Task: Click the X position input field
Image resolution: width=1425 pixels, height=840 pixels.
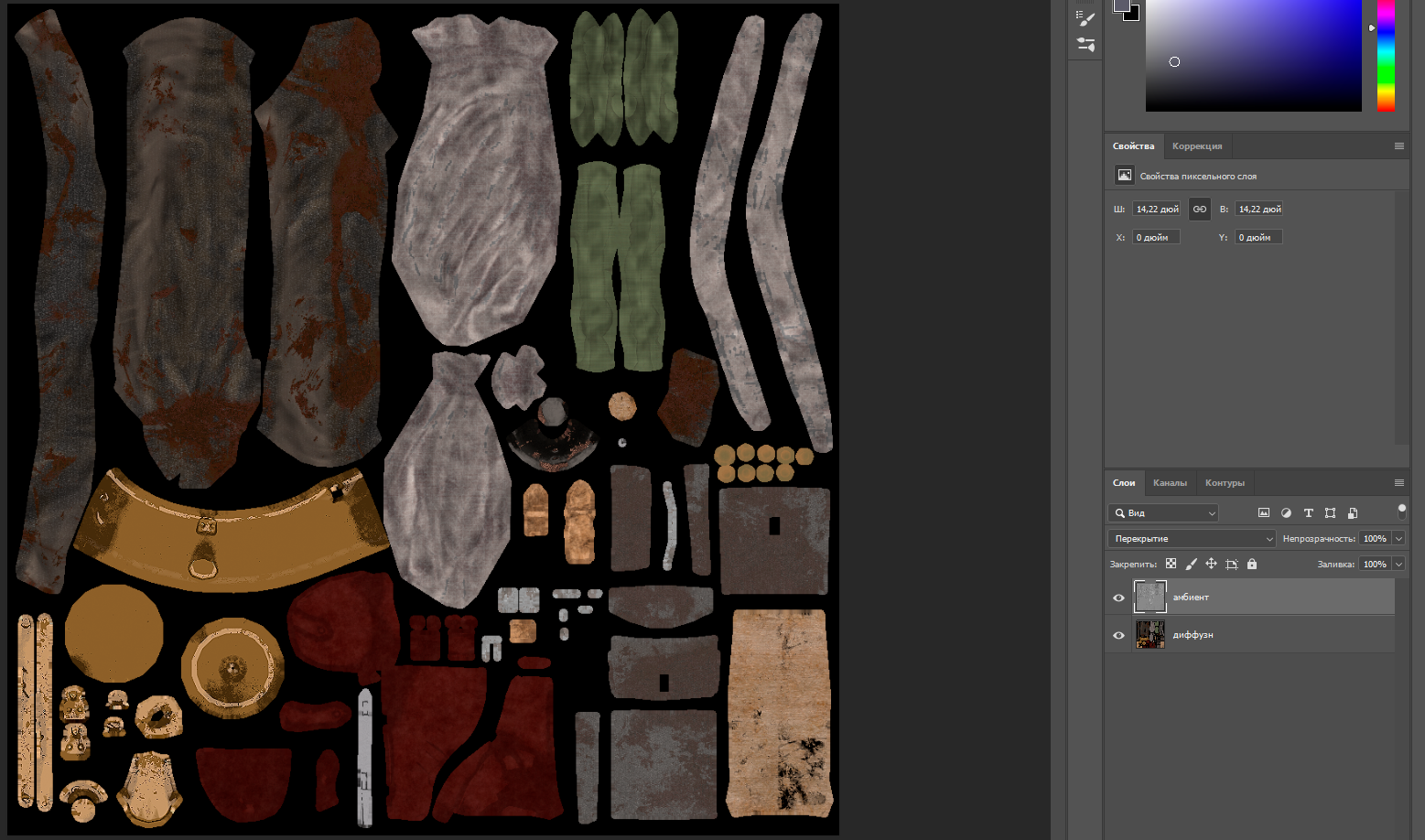Action: coord(1156,237)
